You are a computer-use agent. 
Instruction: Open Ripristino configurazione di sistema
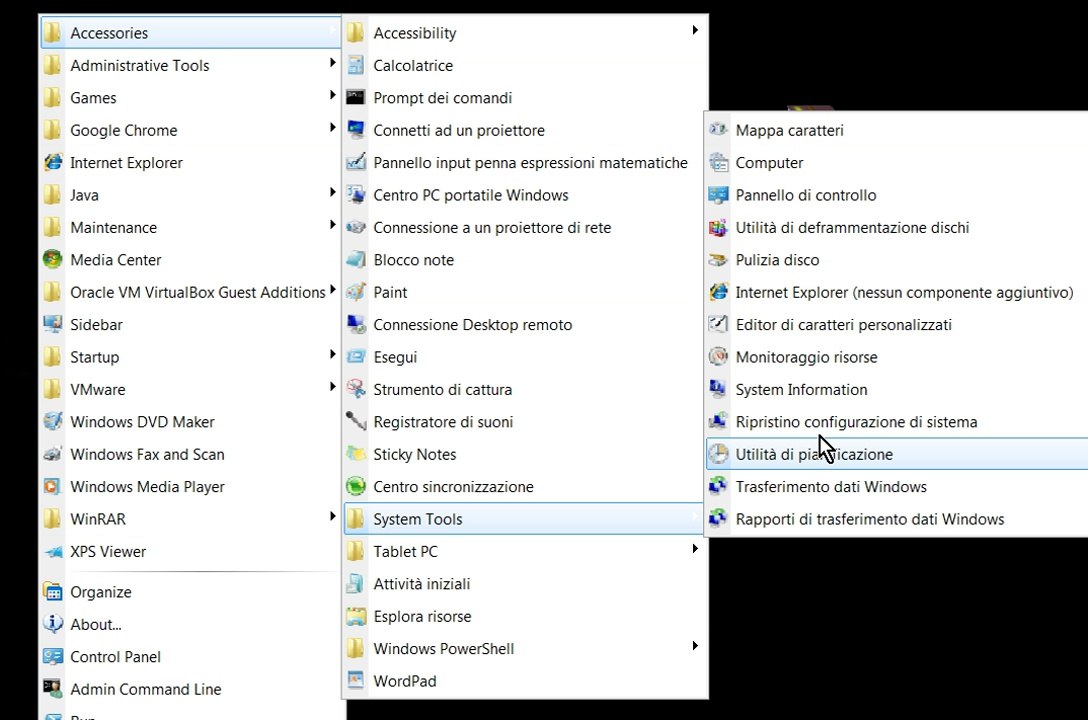point(897,422)
